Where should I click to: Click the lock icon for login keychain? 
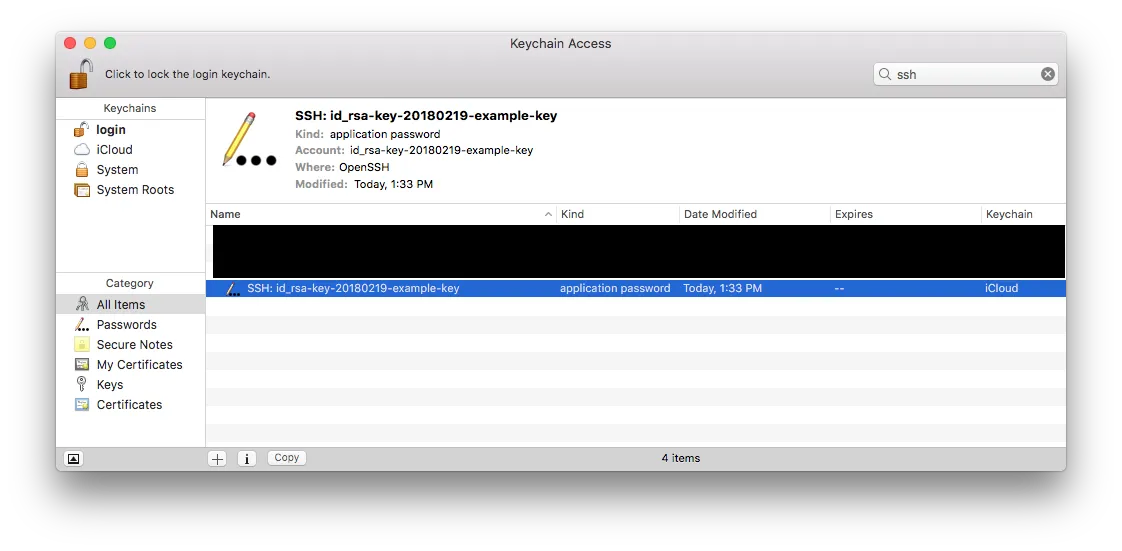[81, 74]
